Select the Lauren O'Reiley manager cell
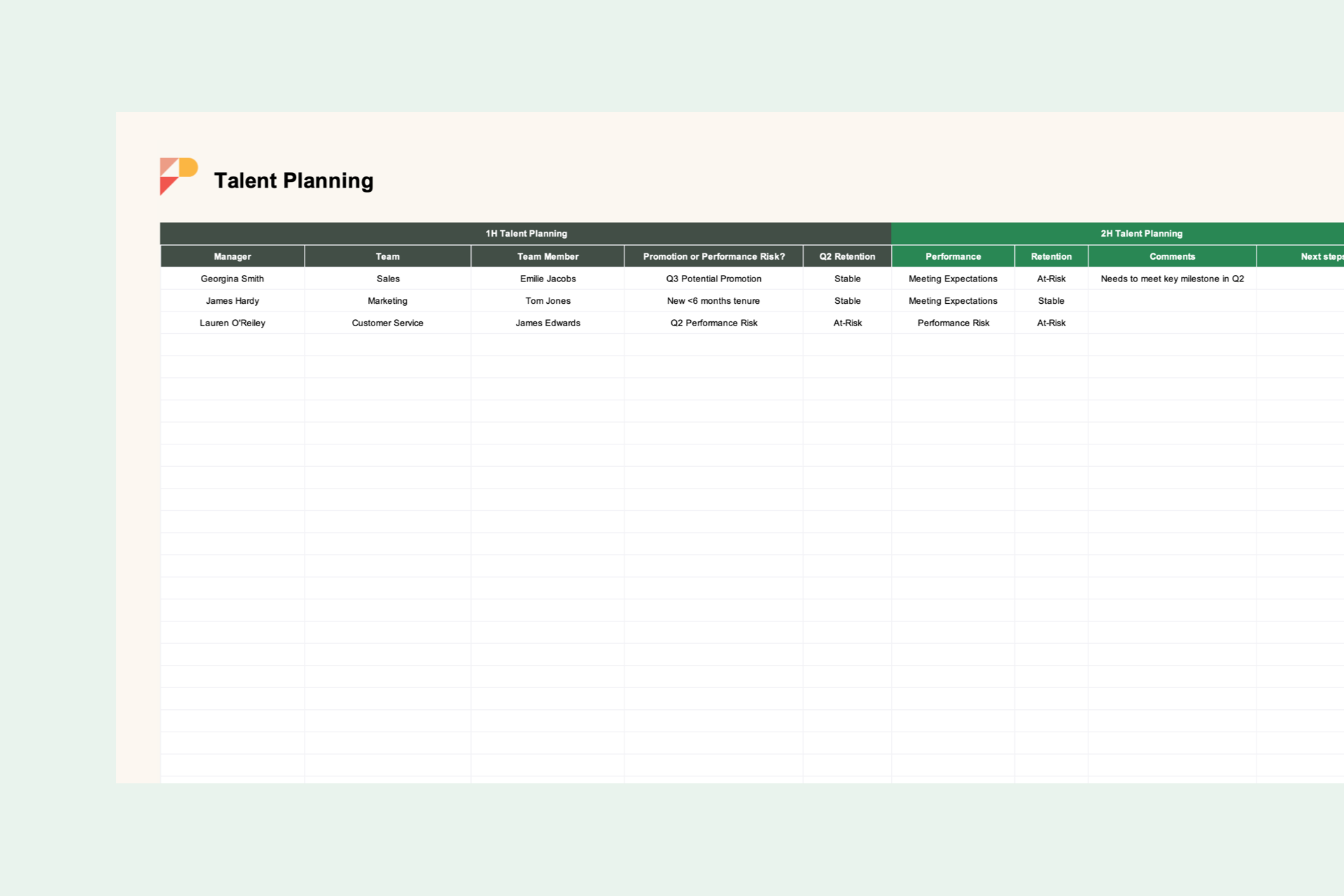Screen dimensions: 1344x896 (232, 323)
